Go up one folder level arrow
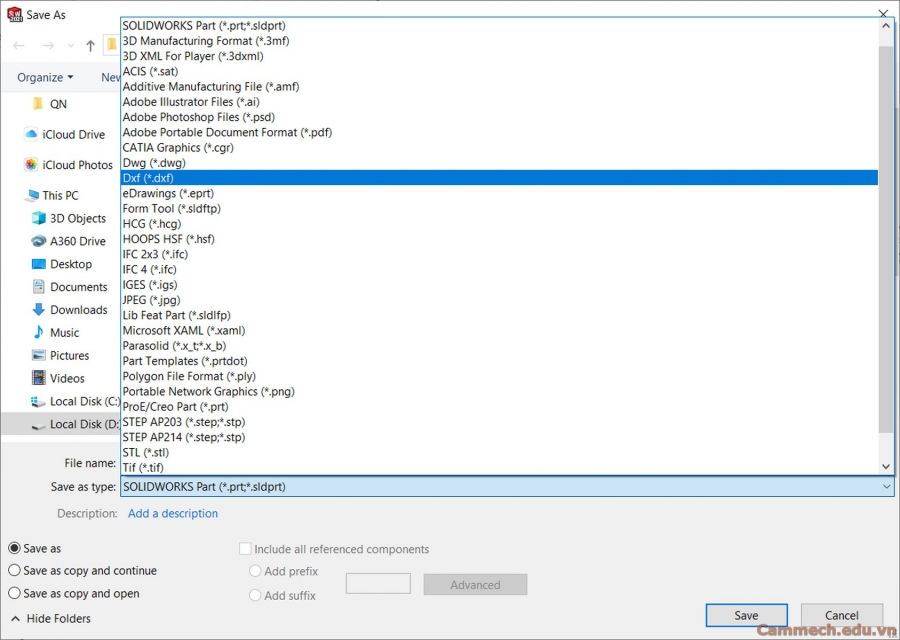This screenshot has height=640, width=900. tap(90, 46)
